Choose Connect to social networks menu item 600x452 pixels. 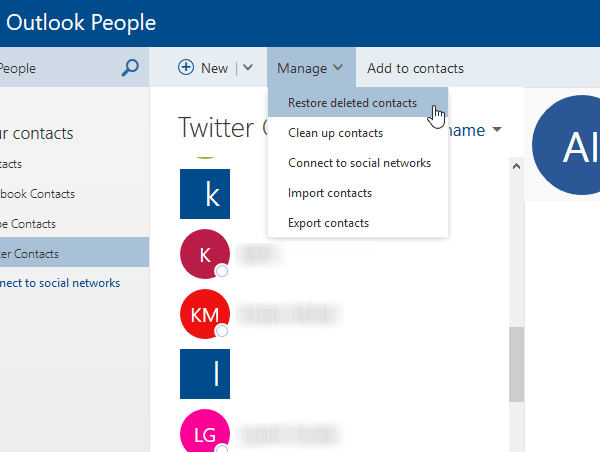[x=358, y=163]
